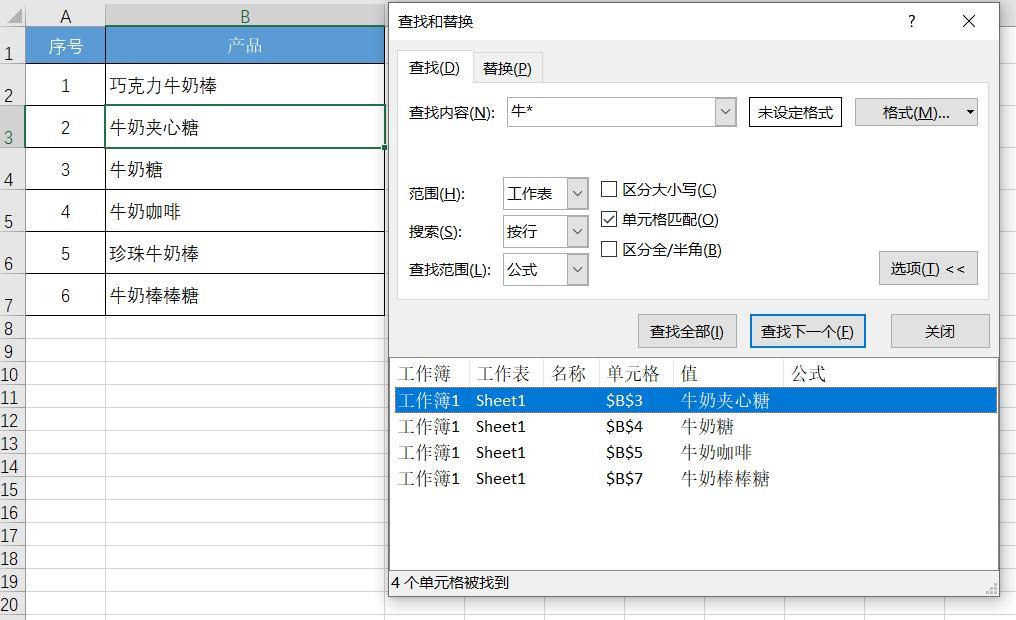
Task: Expand the 查找内容 history dropdown
Action: coord(726,112)
